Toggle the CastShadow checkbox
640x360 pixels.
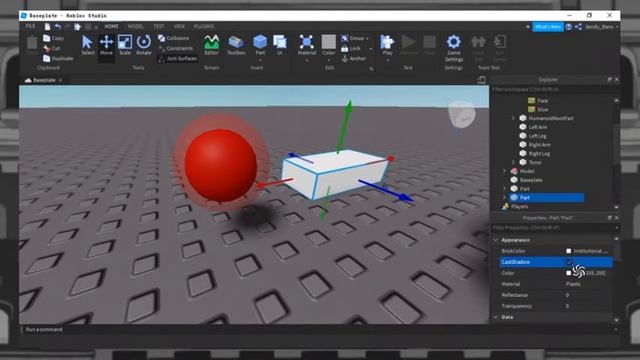569,262
